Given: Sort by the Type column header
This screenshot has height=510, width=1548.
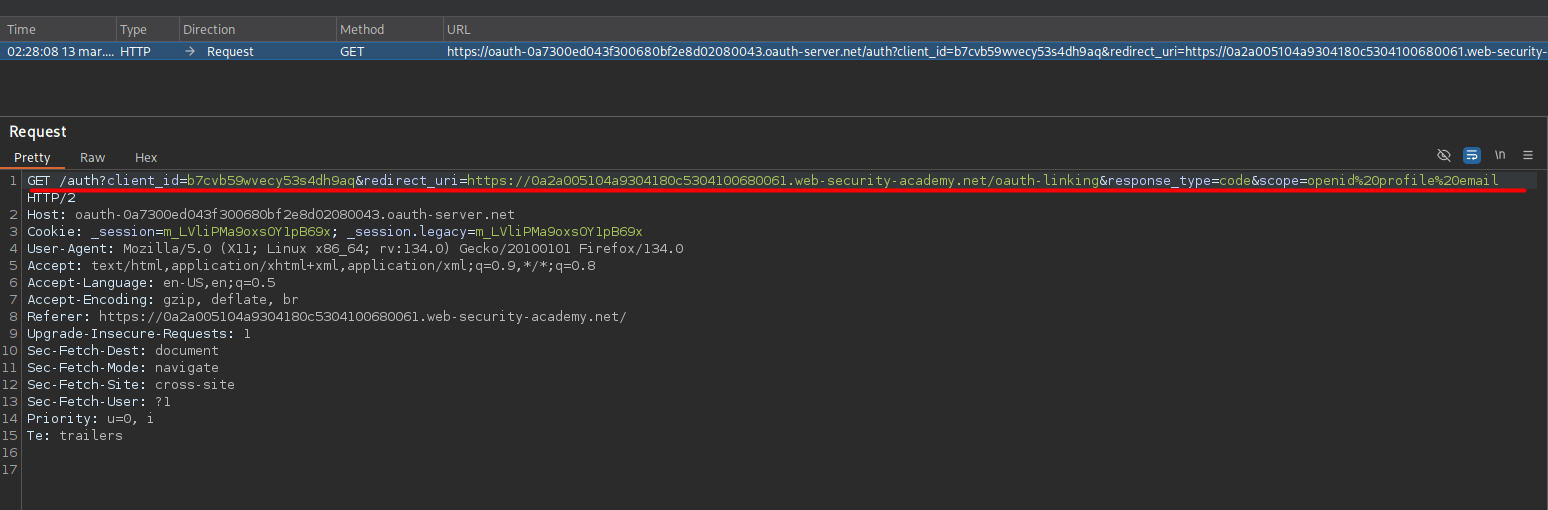Looking at the screenshot, I should 133,30.
